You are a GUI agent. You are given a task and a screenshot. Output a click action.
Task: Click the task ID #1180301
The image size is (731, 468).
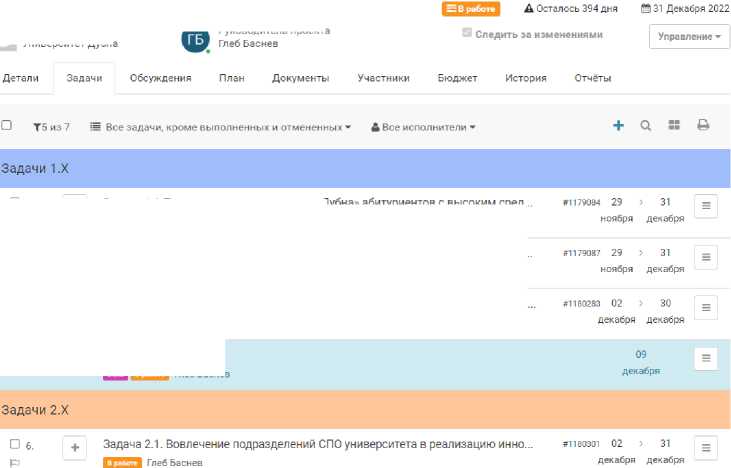(581, 444)
